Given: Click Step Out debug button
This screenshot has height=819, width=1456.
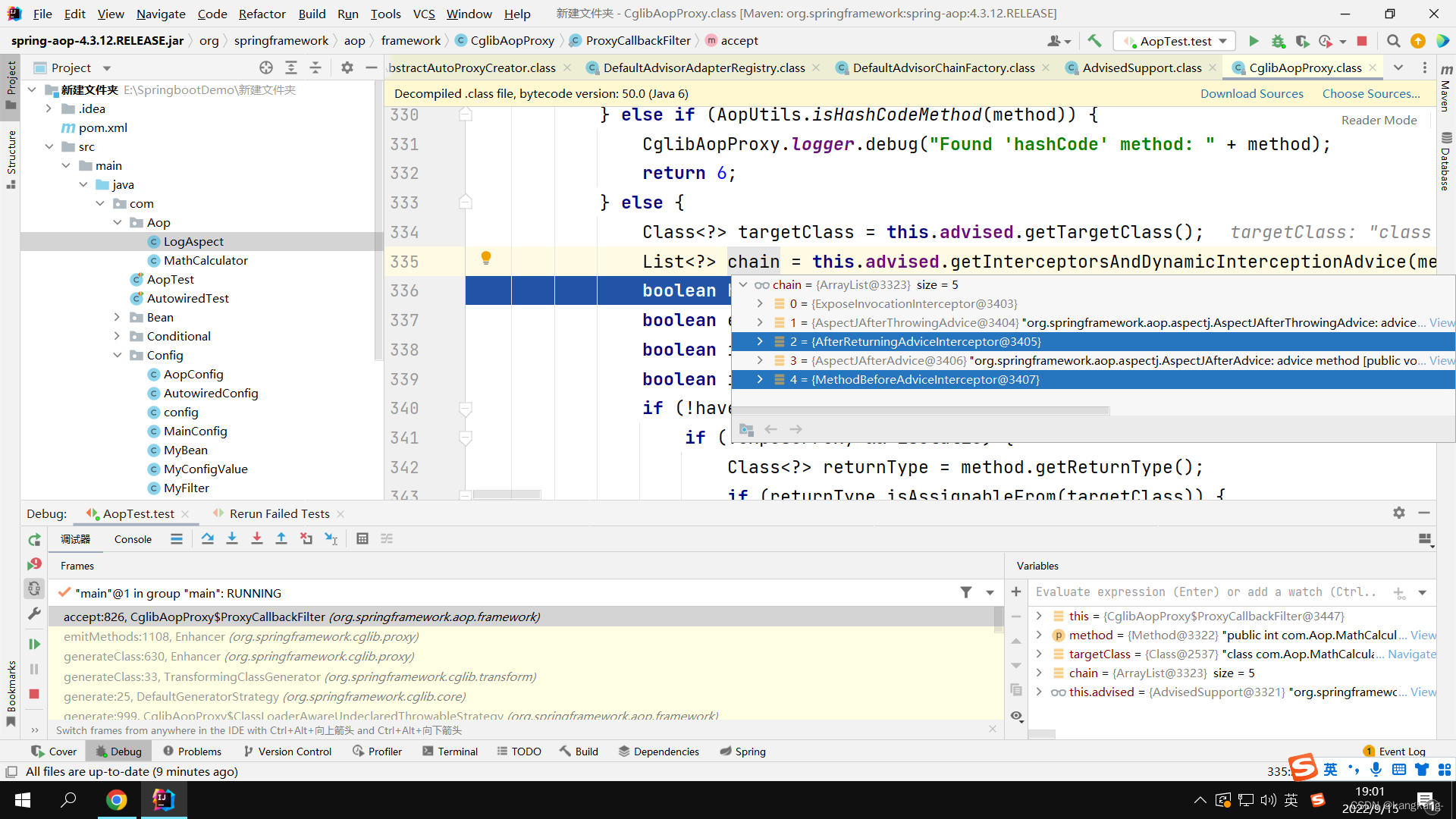Looking at the screenshot, I should click(281, 538).
